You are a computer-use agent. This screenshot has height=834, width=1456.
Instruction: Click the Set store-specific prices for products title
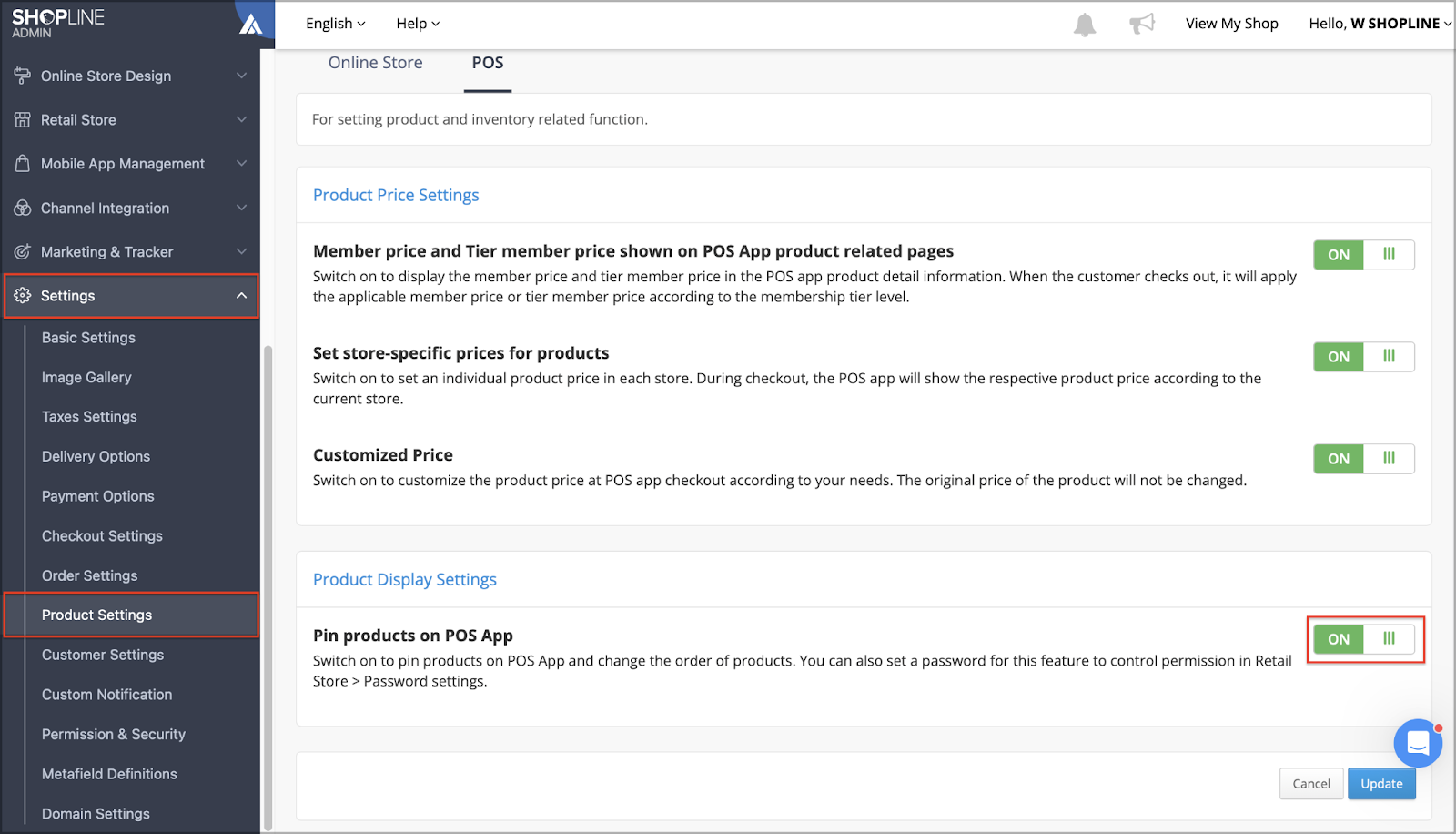pos(461,353)
